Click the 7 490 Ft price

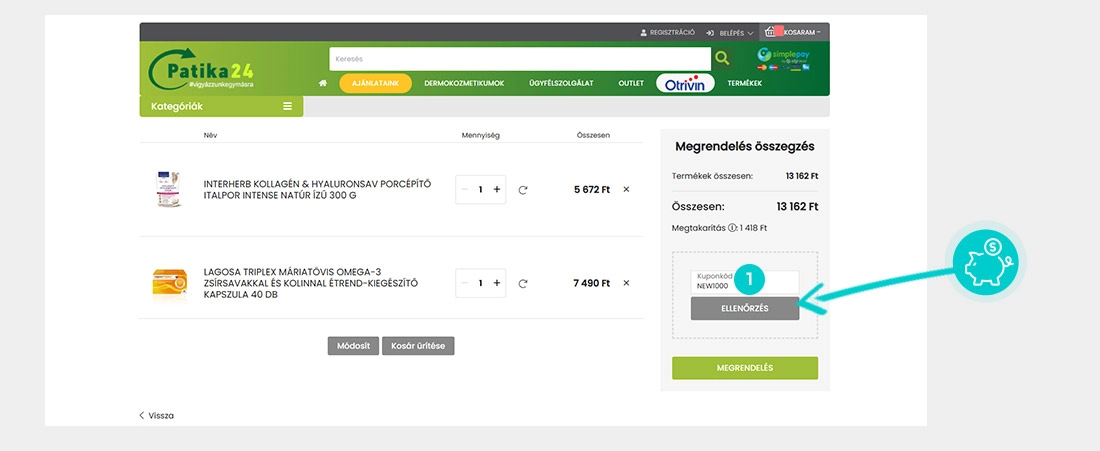(591, 283)
